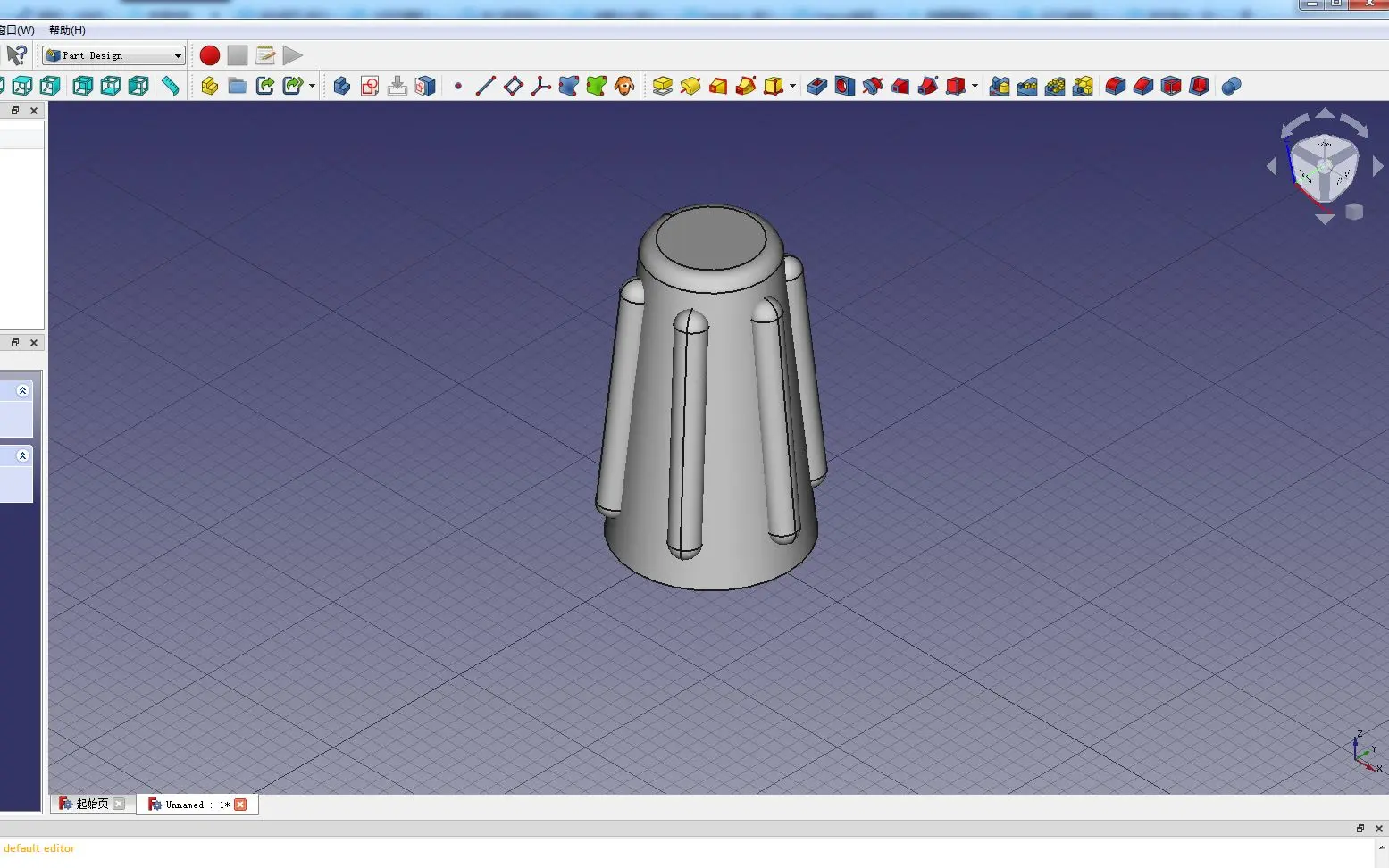Screen dimensions: 1389x868
Task: Select the Chamfer tool
Action: tap(1143, 86)
